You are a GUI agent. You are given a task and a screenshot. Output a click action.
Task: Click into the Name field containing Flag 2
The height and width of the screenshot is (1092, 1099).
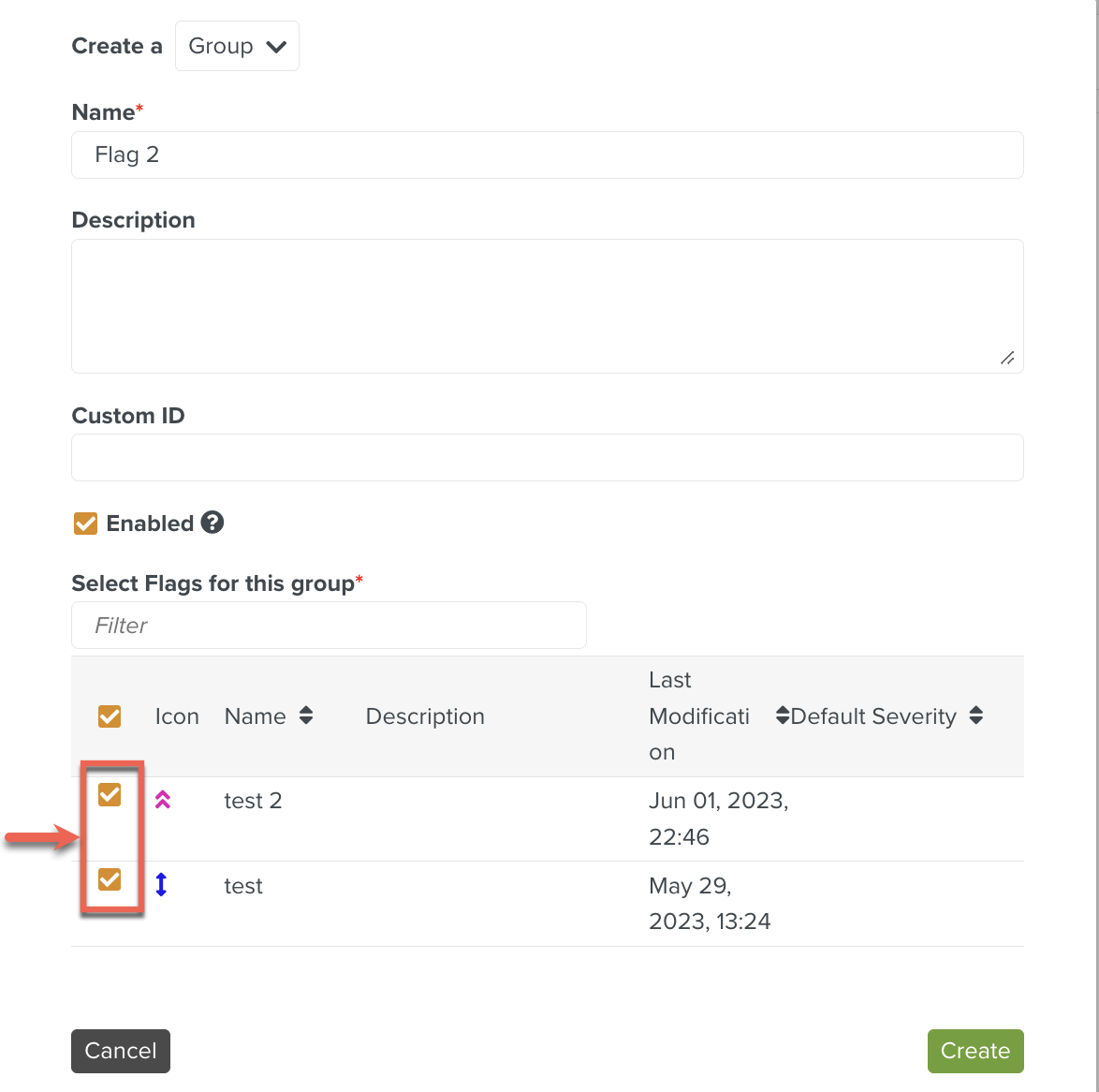click(547, 155)
